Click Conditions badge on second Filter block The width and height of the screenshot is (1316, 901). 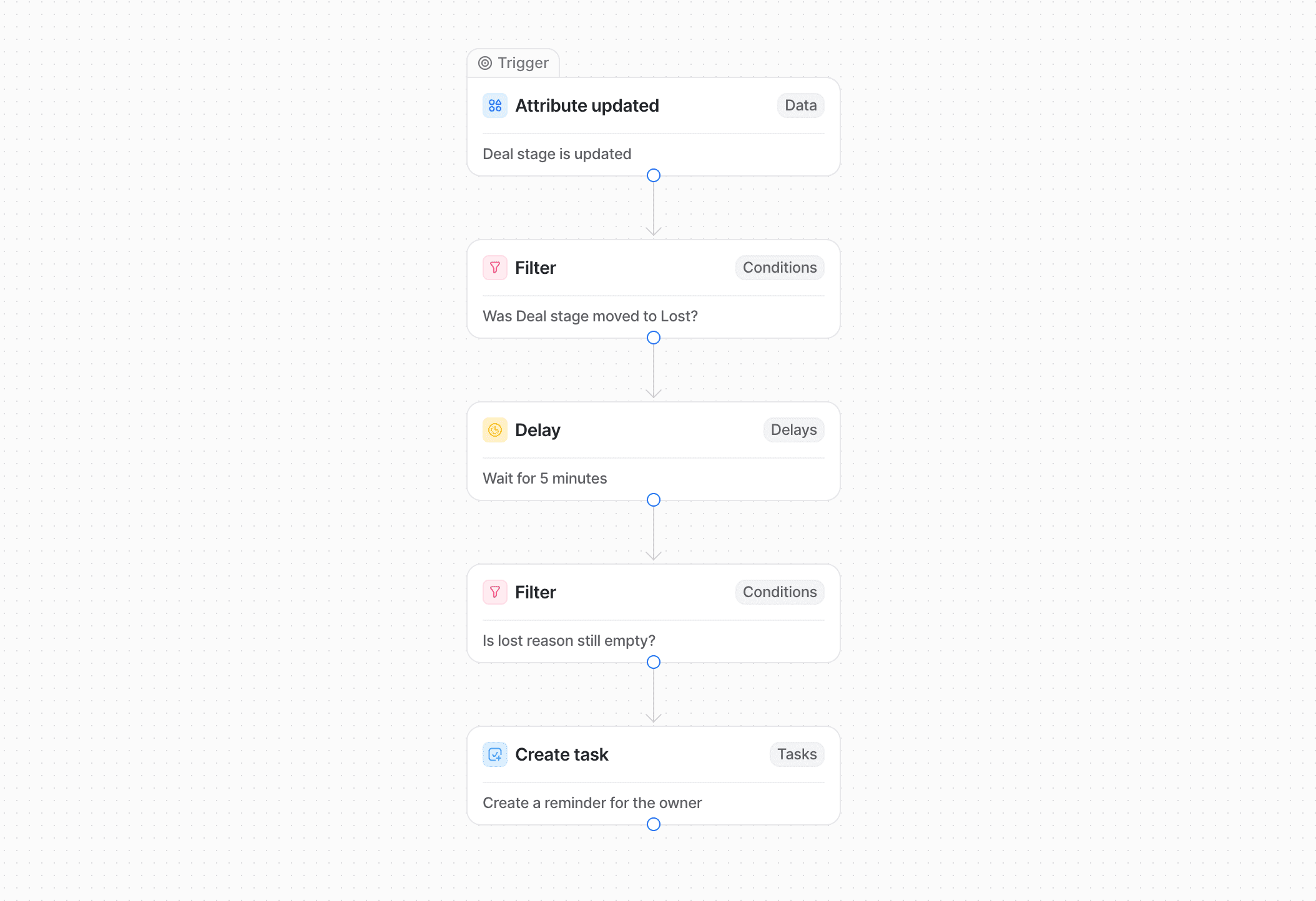779,592
